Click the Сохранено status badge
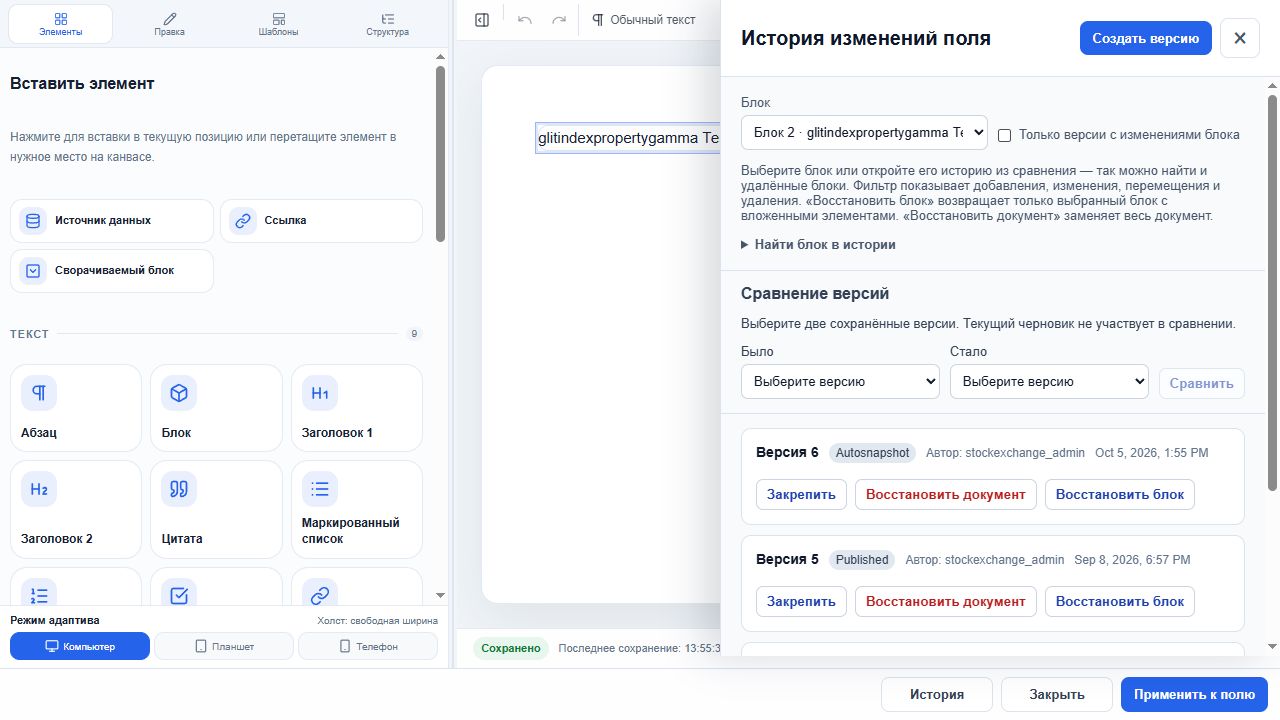 [x=512, y=648]
